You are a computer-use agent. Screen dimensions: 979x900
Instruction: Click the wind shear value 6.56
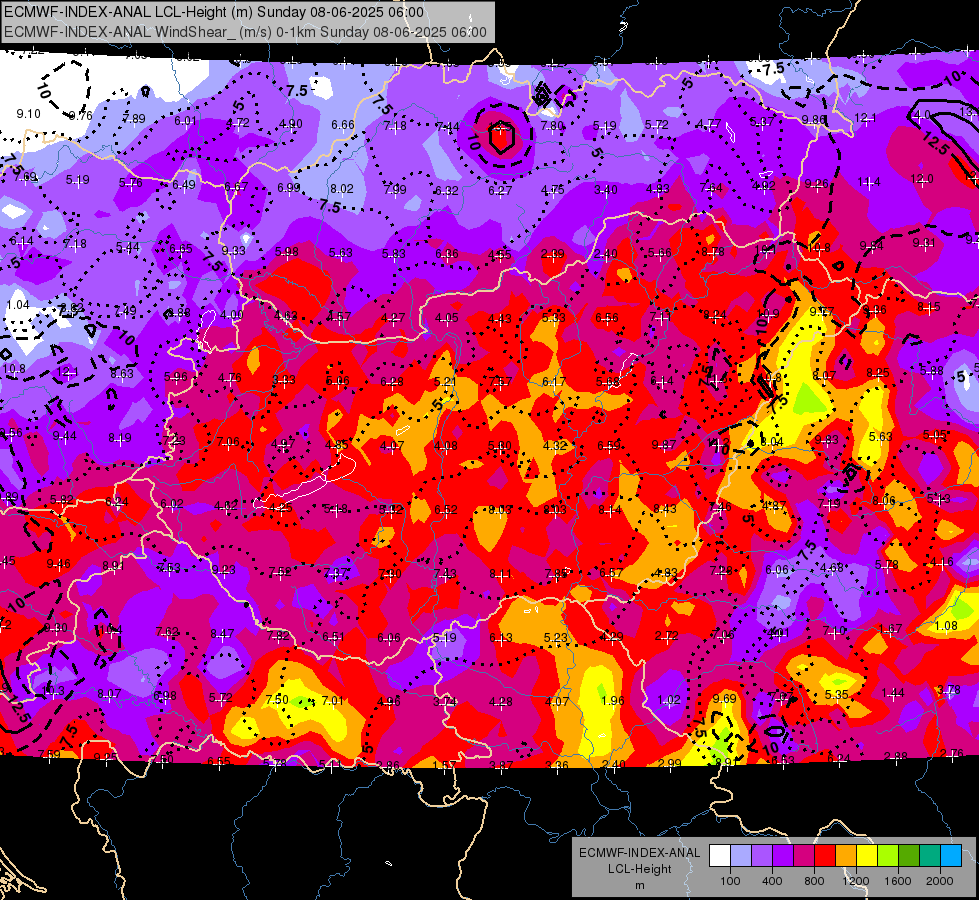[x=607, y=318]
